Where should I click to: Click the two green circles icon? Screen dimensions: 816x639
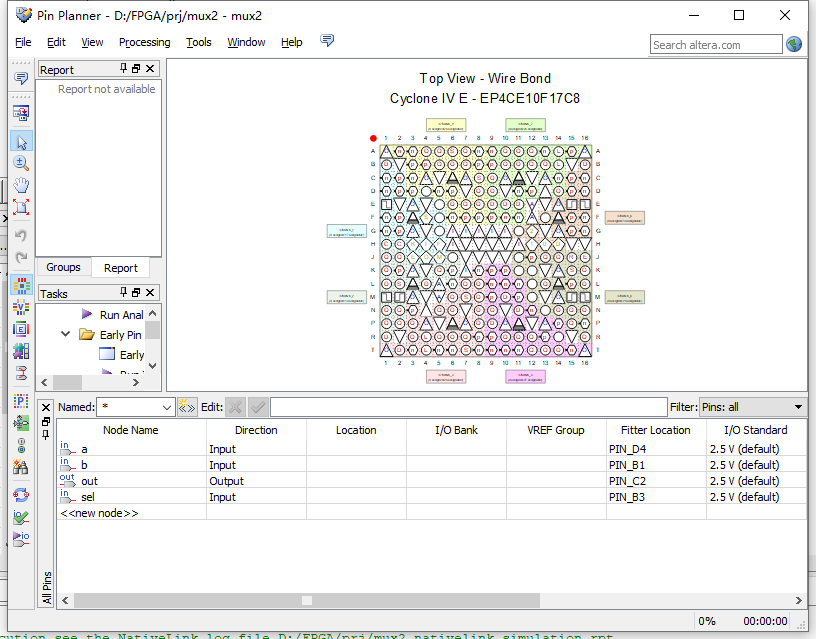click(x=21, y=445)
